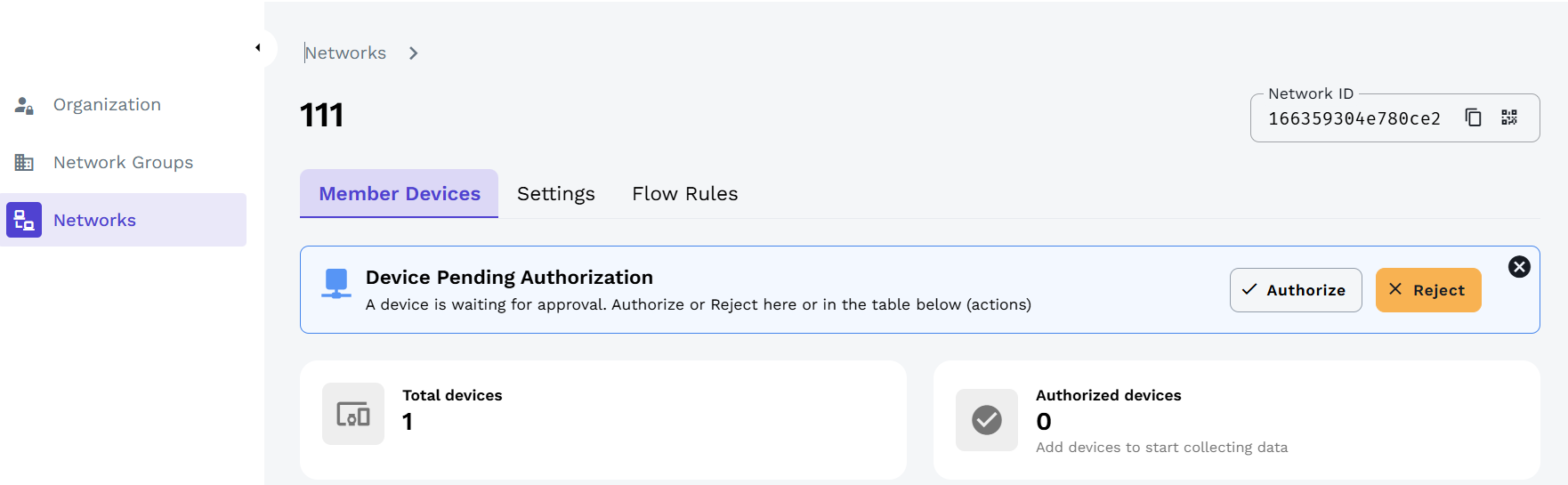The image size is (1568, 485).
Task: Click the Organization sidebar icon
Action: coord(24,105)
